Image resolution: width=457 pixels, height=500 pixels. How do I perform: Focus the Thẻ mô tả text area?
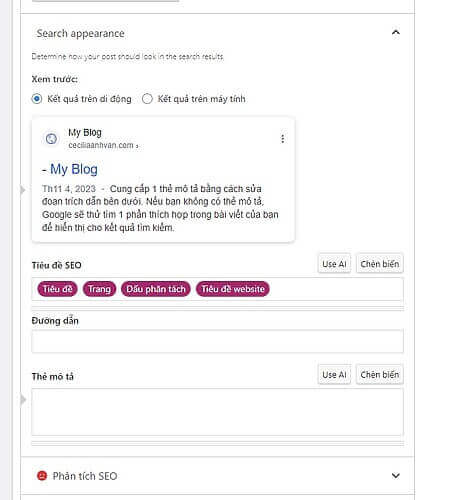coord(217,412)
